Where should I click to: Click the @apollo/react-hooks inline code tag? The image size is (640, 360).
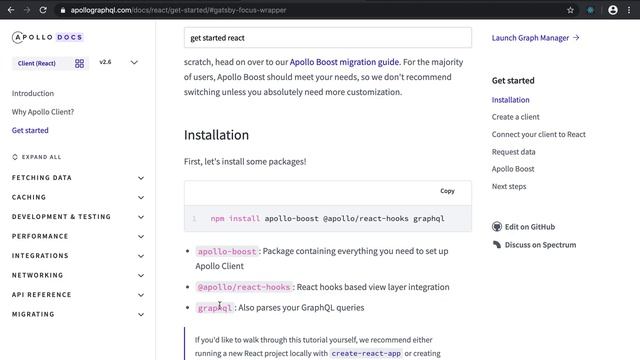coord(244,287)
